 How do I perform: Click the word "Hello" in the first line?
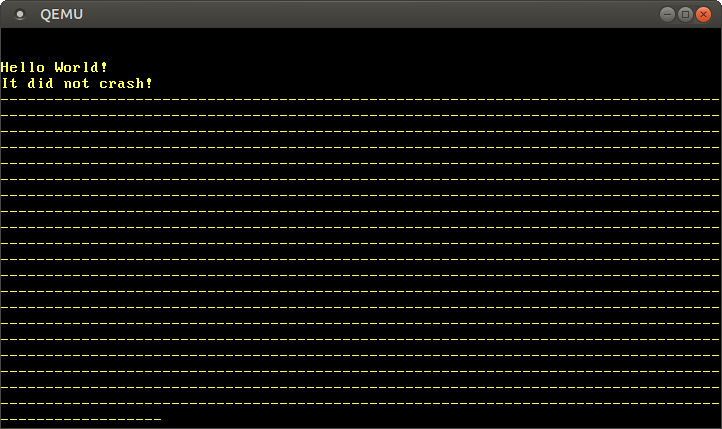[x=24, y=67]
